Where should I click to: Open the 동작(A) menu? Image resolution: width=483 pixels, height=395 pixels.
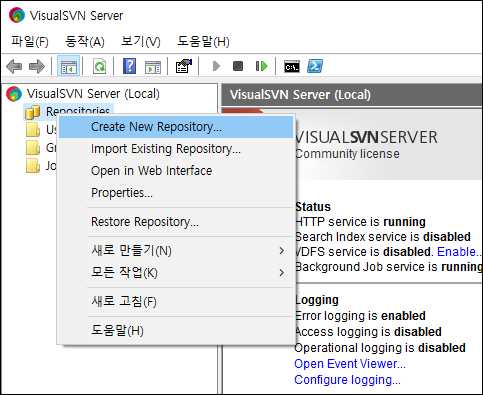point(85,41)
